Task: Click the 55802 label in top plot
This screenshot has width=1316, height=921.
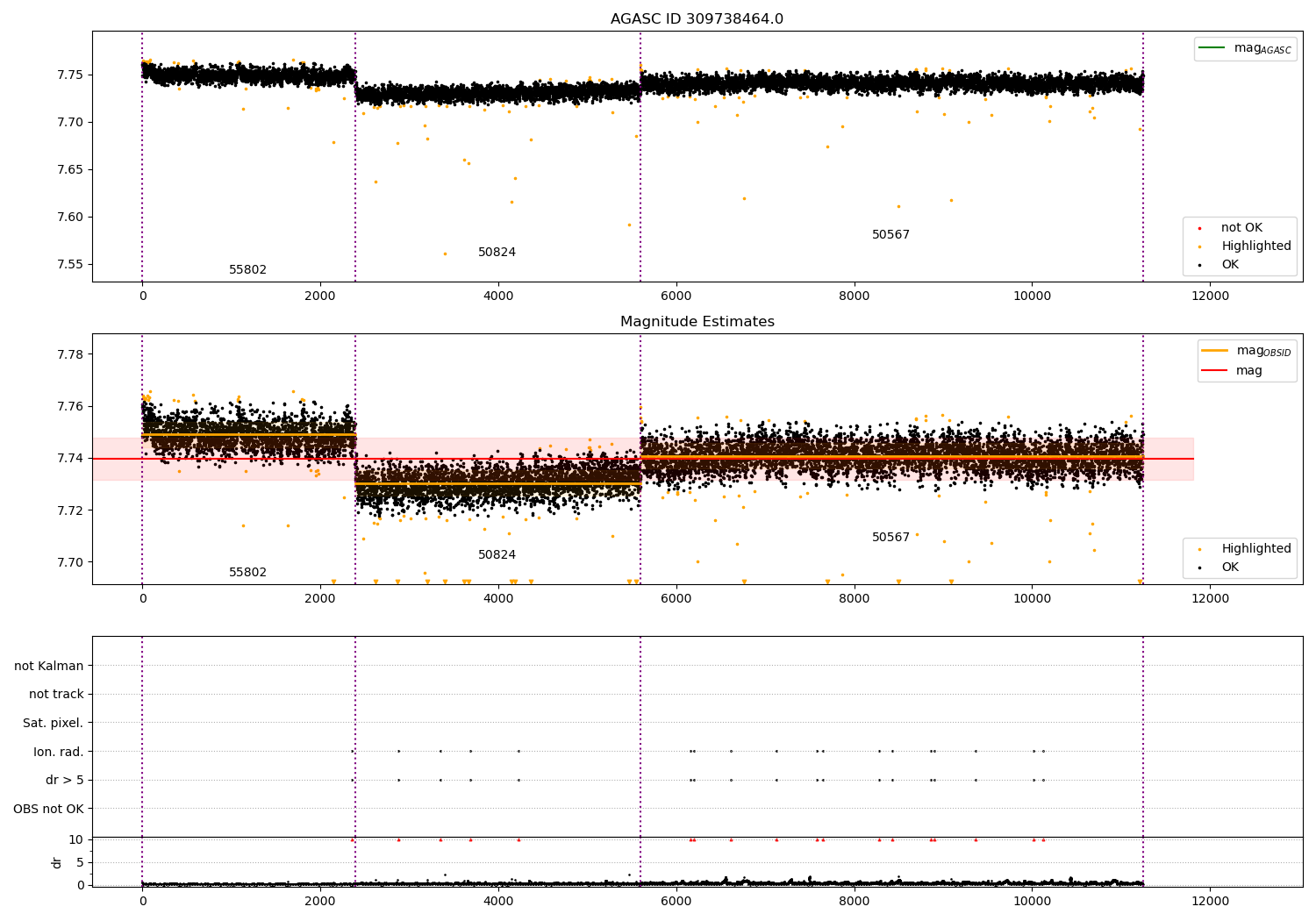Action: 247,270
